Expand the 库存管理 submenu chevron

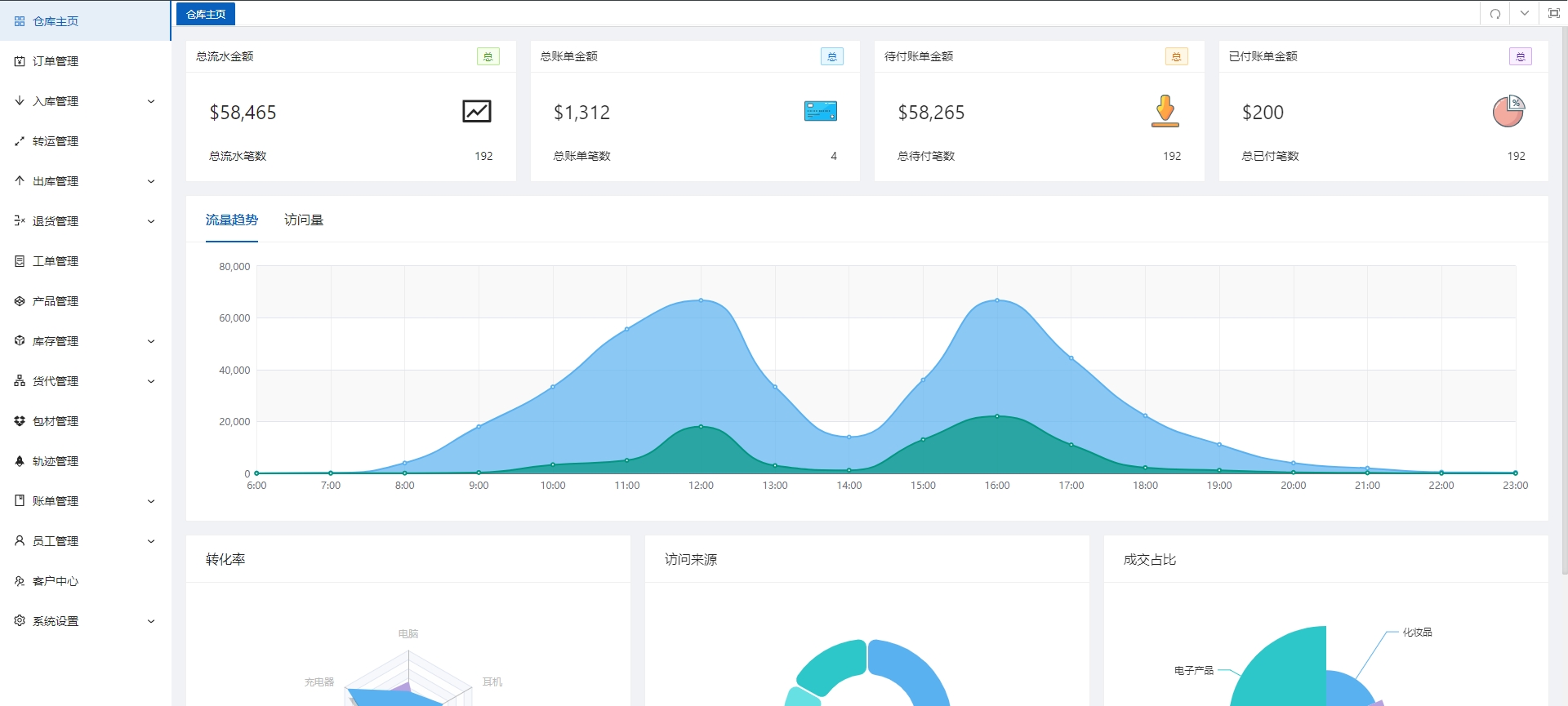point(151,341)
